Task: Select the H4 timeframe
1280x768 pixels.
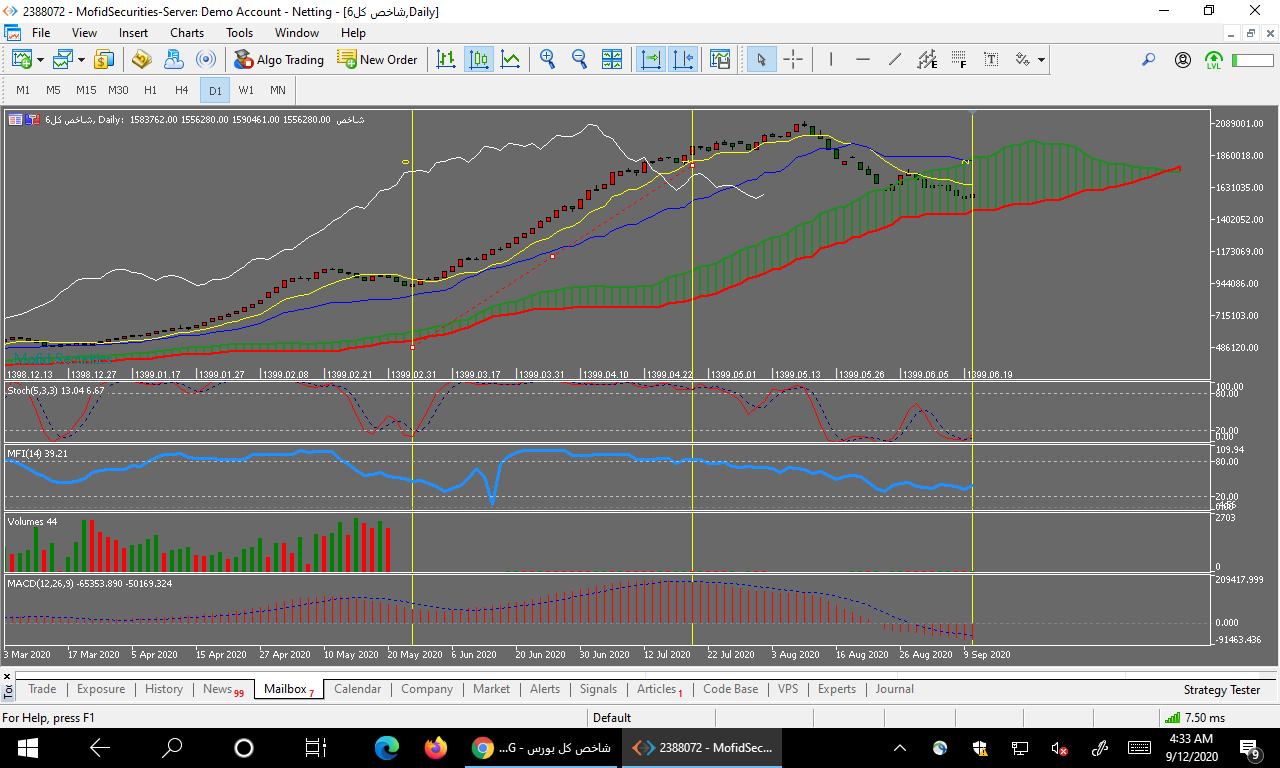Action: [x=182, y=90]
